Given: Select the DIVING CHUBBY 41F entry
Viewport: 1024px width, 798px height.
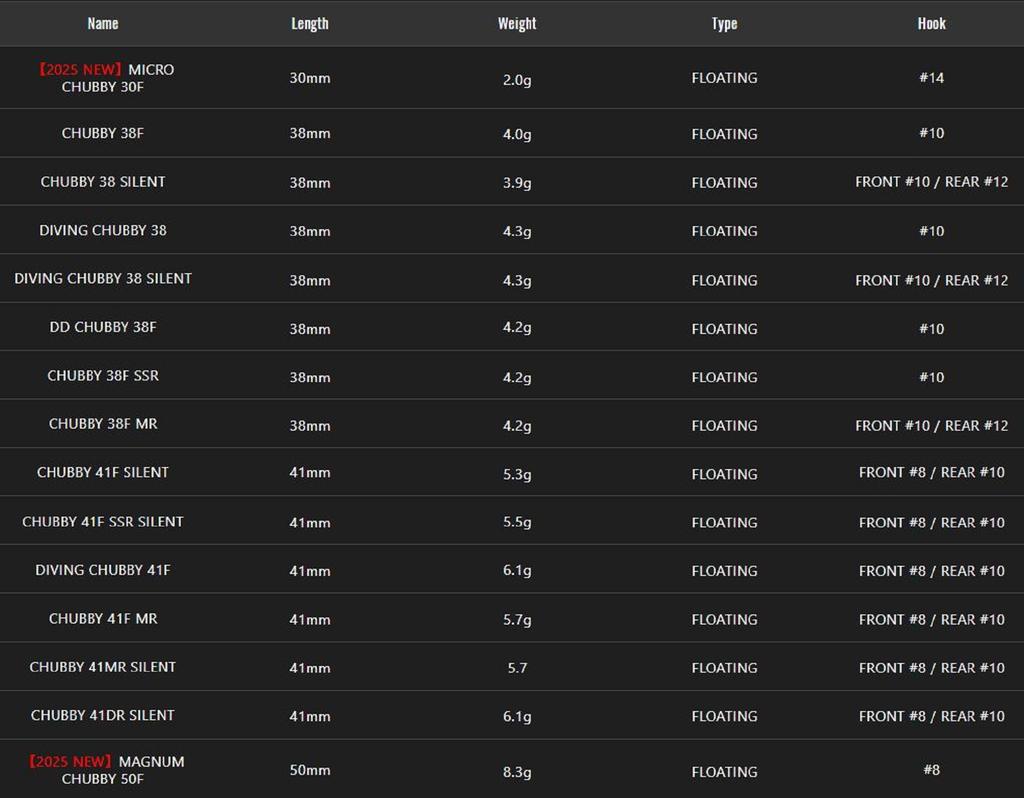Looking at the screenshot, I should [103, 570].
